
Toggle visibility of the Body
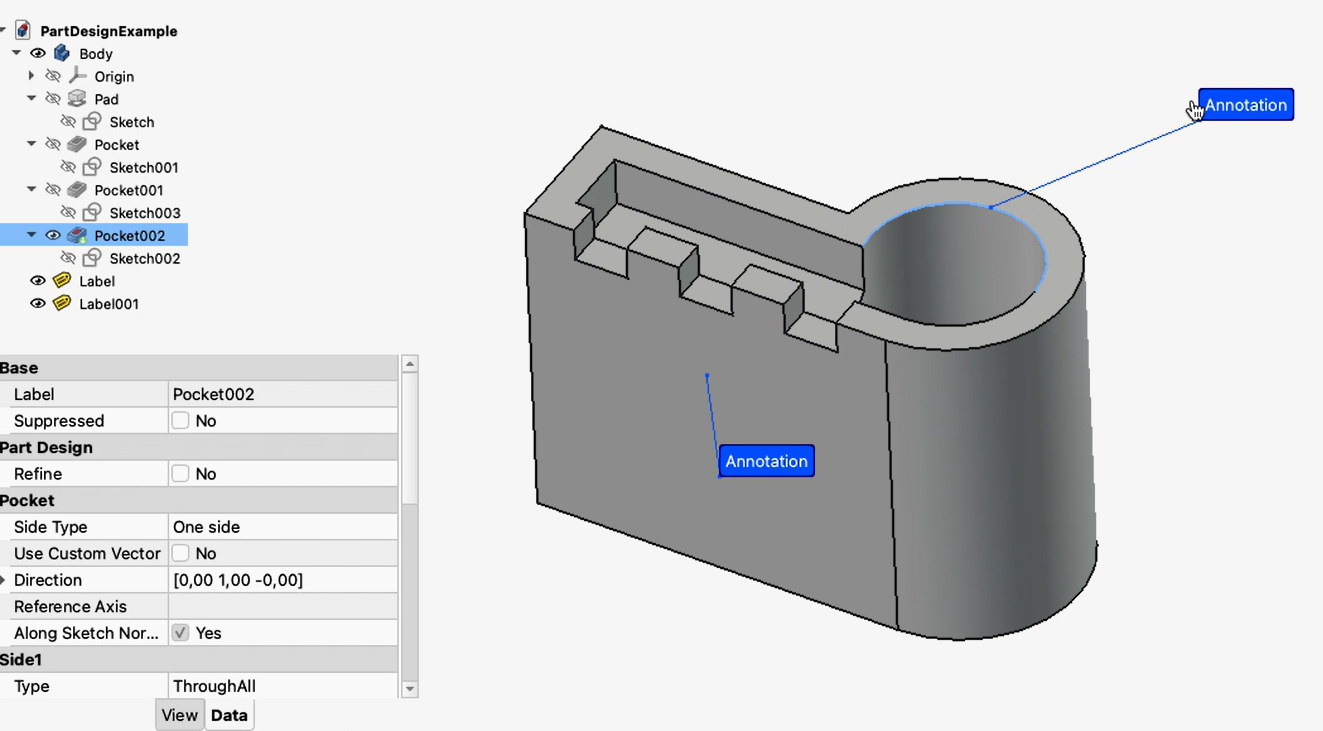point(38,53)
